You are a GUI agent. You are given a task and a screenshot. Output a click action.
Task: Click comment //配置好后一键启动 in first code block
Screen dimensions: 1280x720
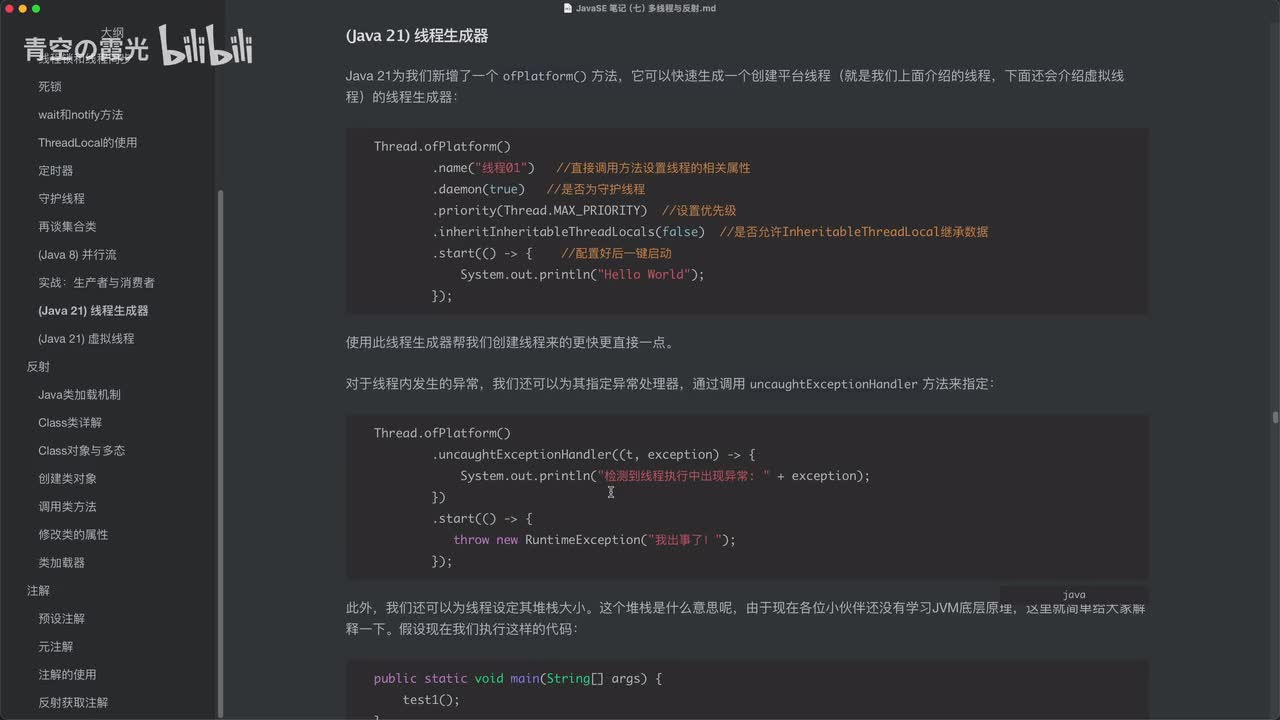[x=616, y=254]
